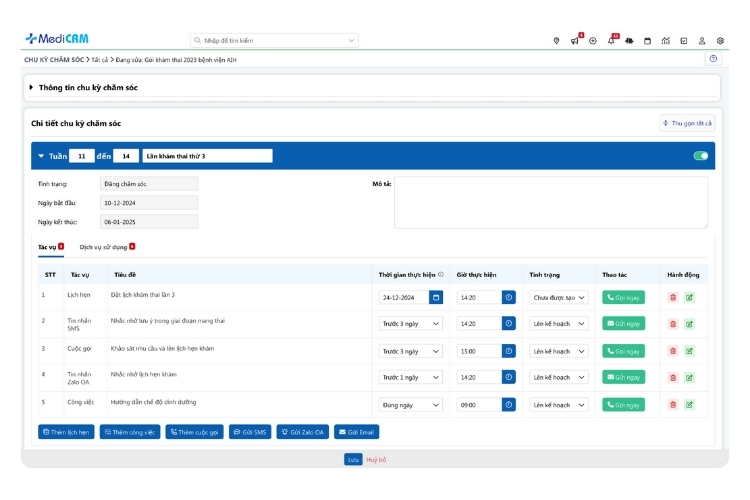Click 'Thêm lịch hẹn' button
The height and width of the screenshot is (500, 750).
(66, 432)
